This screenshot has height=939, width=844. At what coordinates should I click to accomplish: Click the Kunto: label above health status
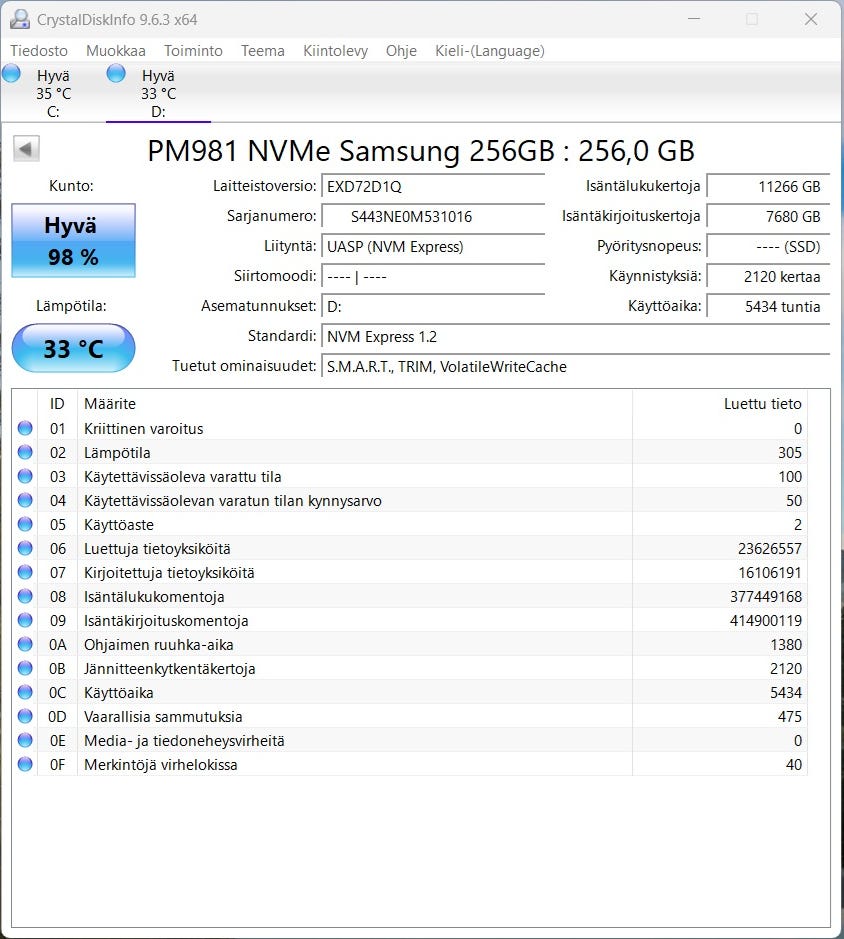coord(71,186)
